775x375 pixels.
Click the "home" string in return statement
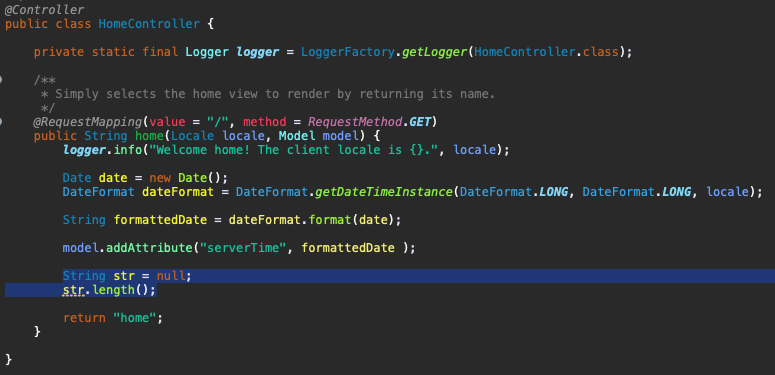[x=134, y=318]
